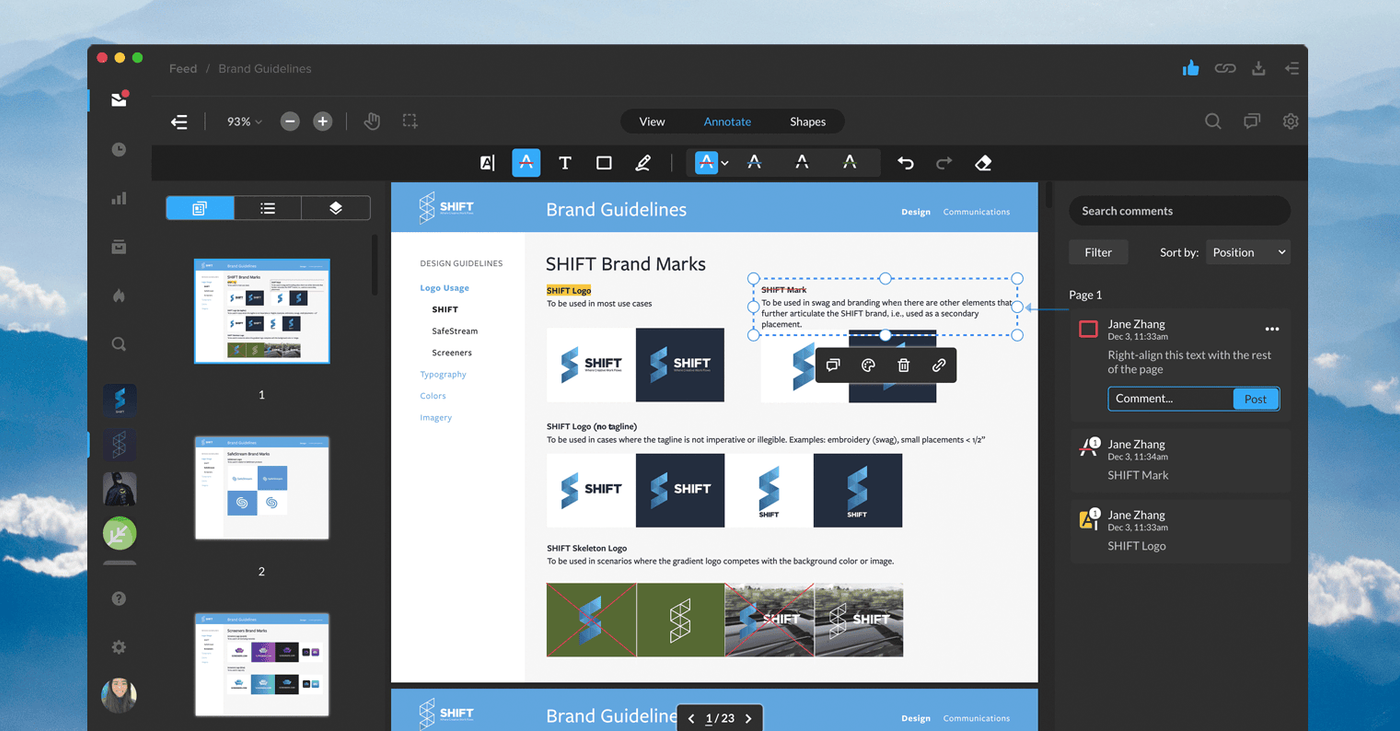Toggle the comments panel icon in viewer toolbar

click(1252, 121)
